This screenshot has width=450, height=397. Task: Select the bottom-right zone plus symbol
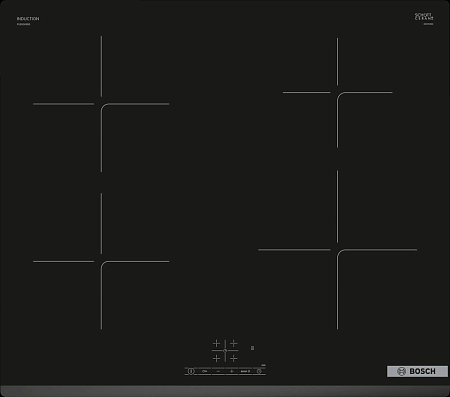pos(234,358)
